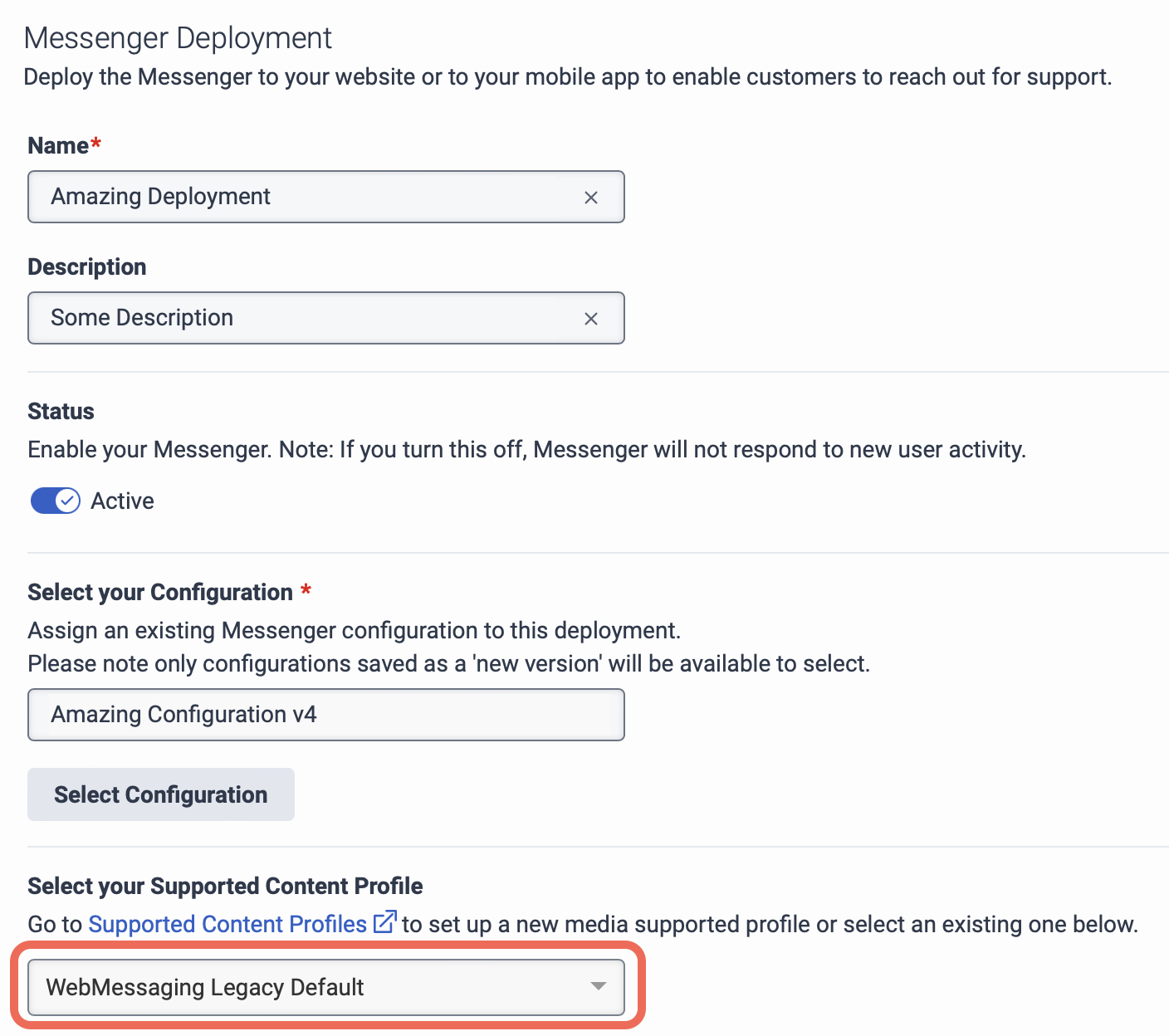
Task: Click the Amazing Configuration v4 field
Action: coord(325,715)
